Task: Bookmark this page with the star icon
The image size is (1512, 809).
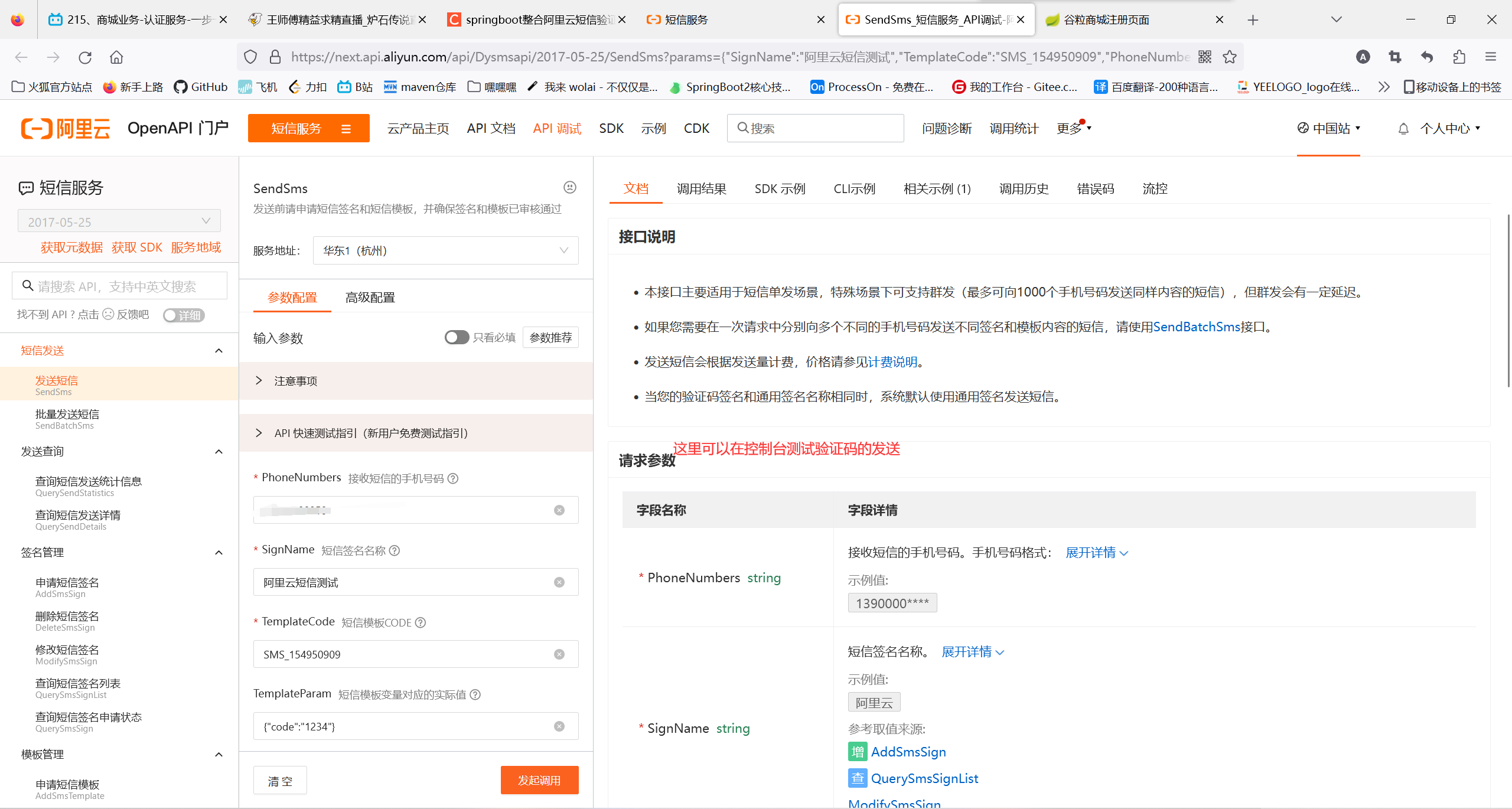Action: (x=1230, y=57)
